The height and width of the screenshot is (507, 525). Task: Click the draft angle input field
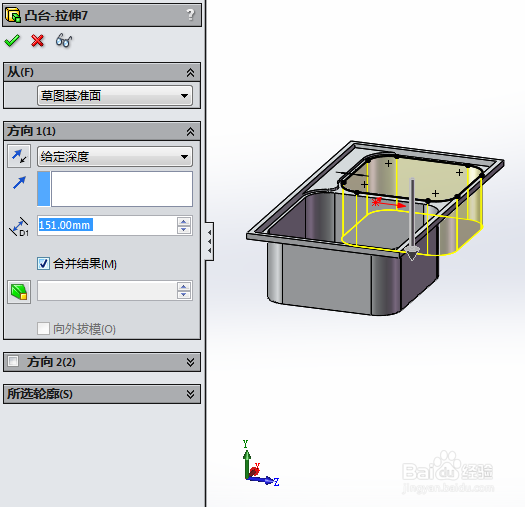pos(107,291)
